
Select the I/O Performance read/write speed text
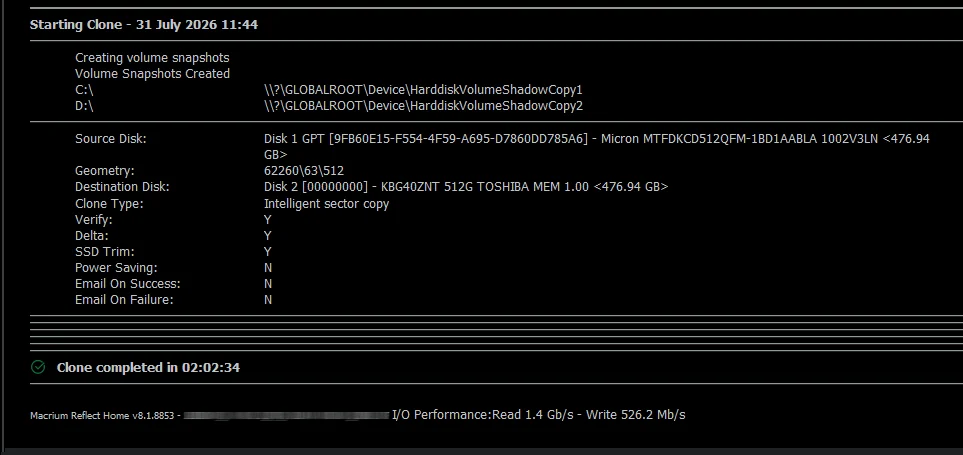539,415
